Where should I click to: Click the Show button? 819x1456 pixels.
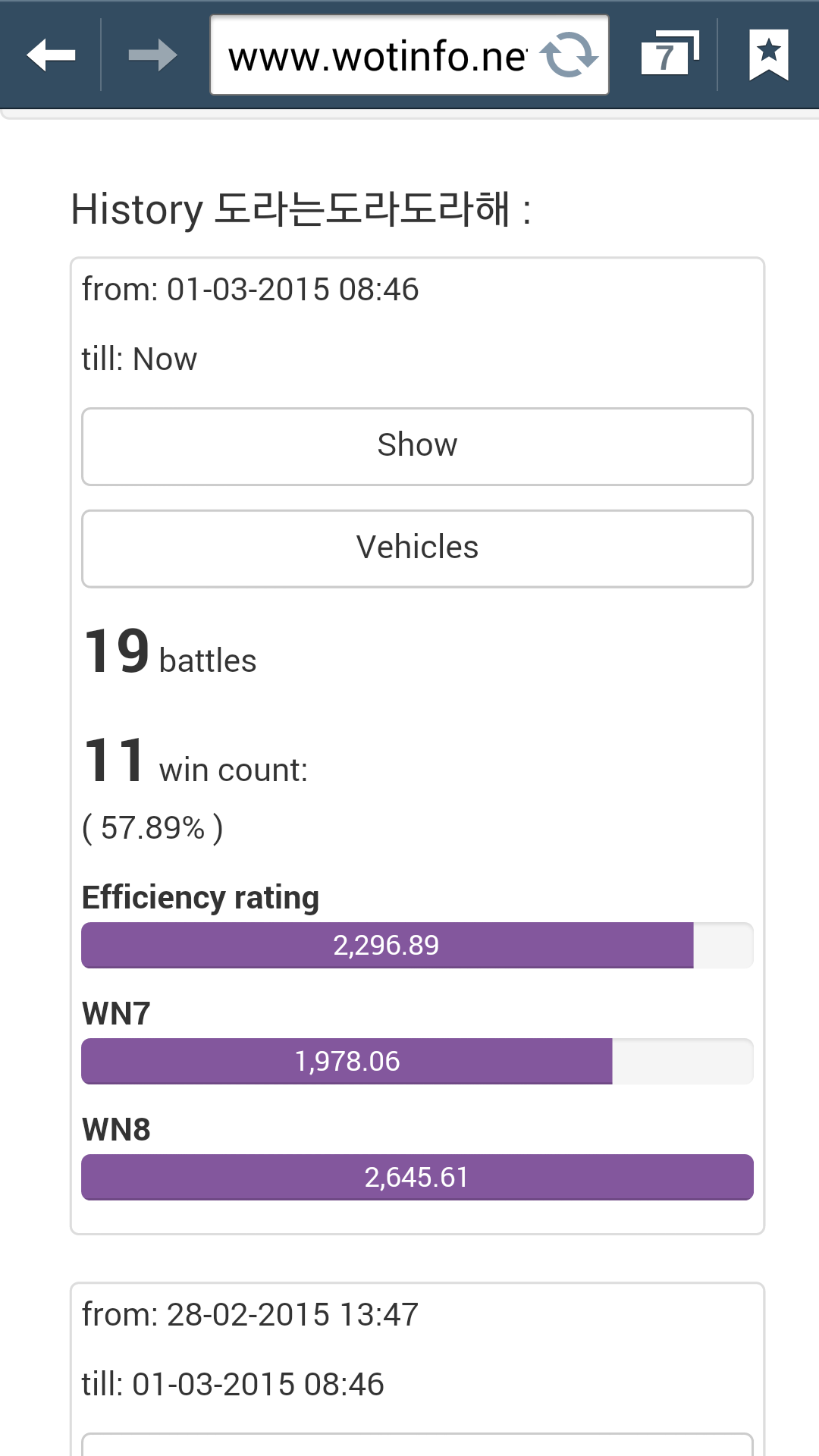click(417, 447)
